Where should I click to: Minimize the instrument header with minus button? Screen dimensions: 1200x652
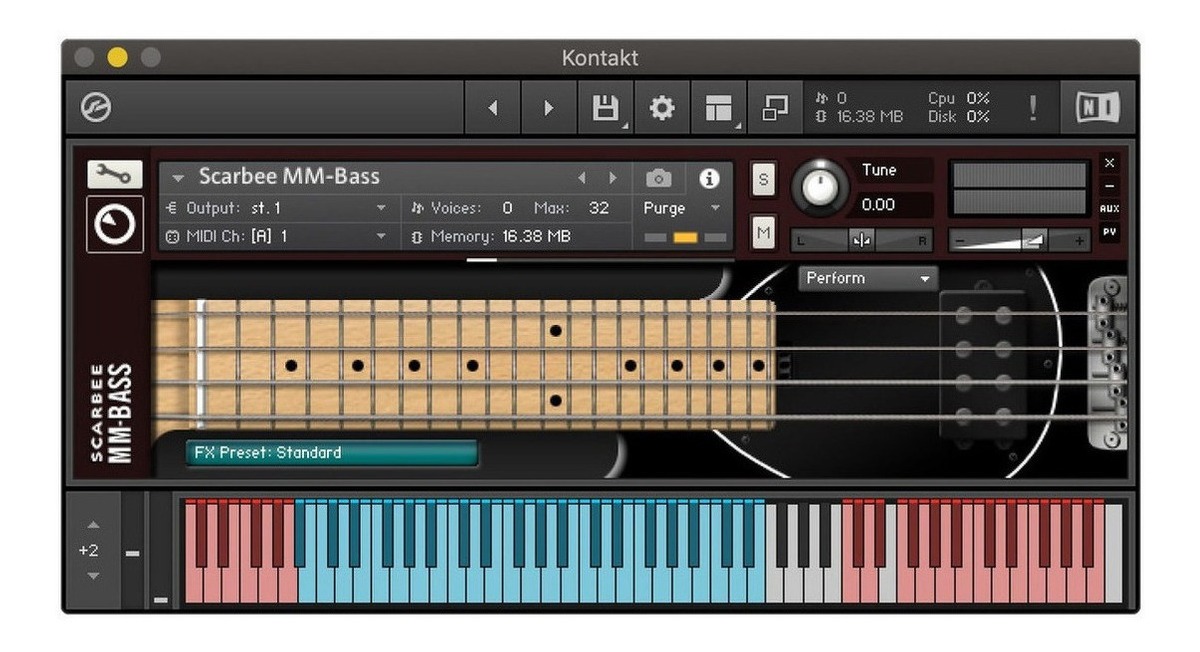[x=1109, y=185]
